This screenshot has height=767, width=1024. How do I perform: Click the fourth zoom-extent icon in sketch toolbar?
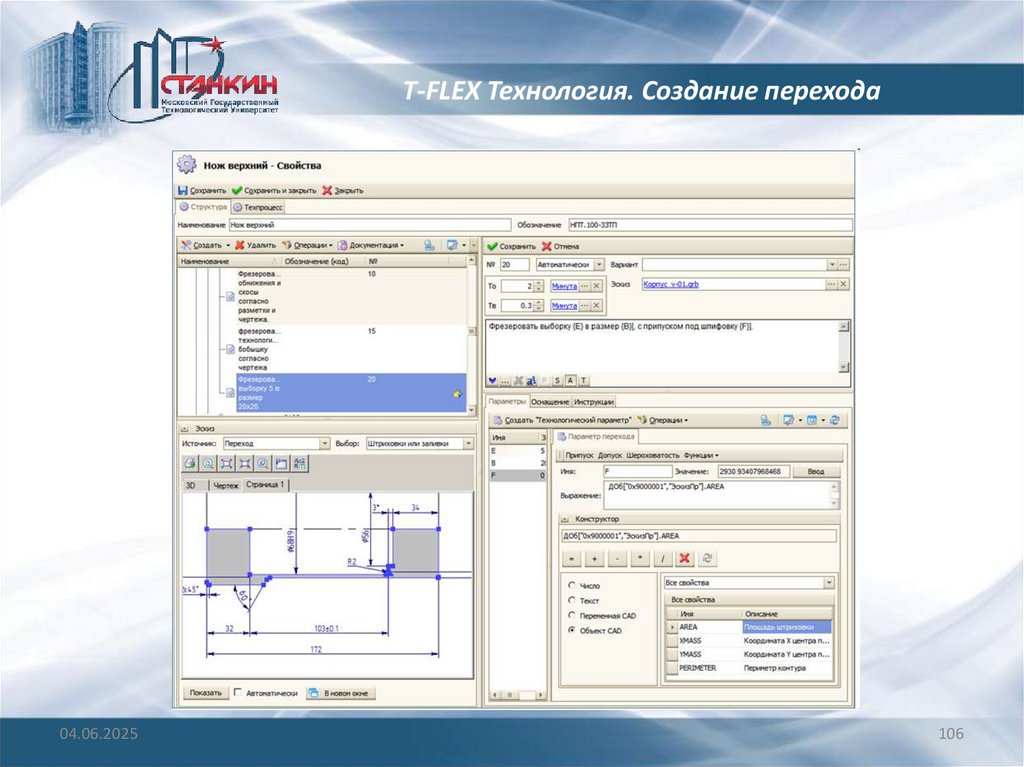244,463
